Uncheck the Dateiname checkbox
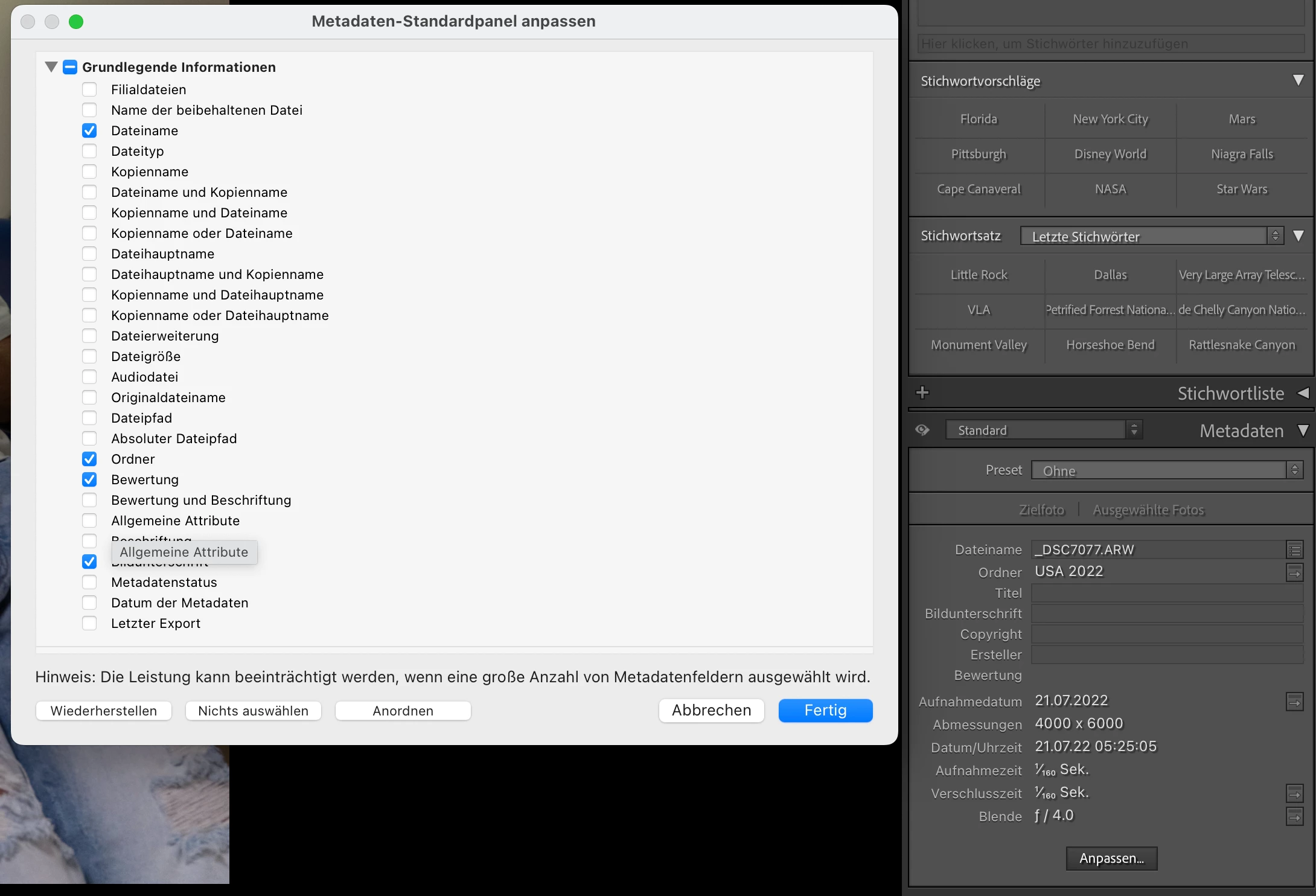The width and height of the screenshot is (1316, 896). [89, 130]
